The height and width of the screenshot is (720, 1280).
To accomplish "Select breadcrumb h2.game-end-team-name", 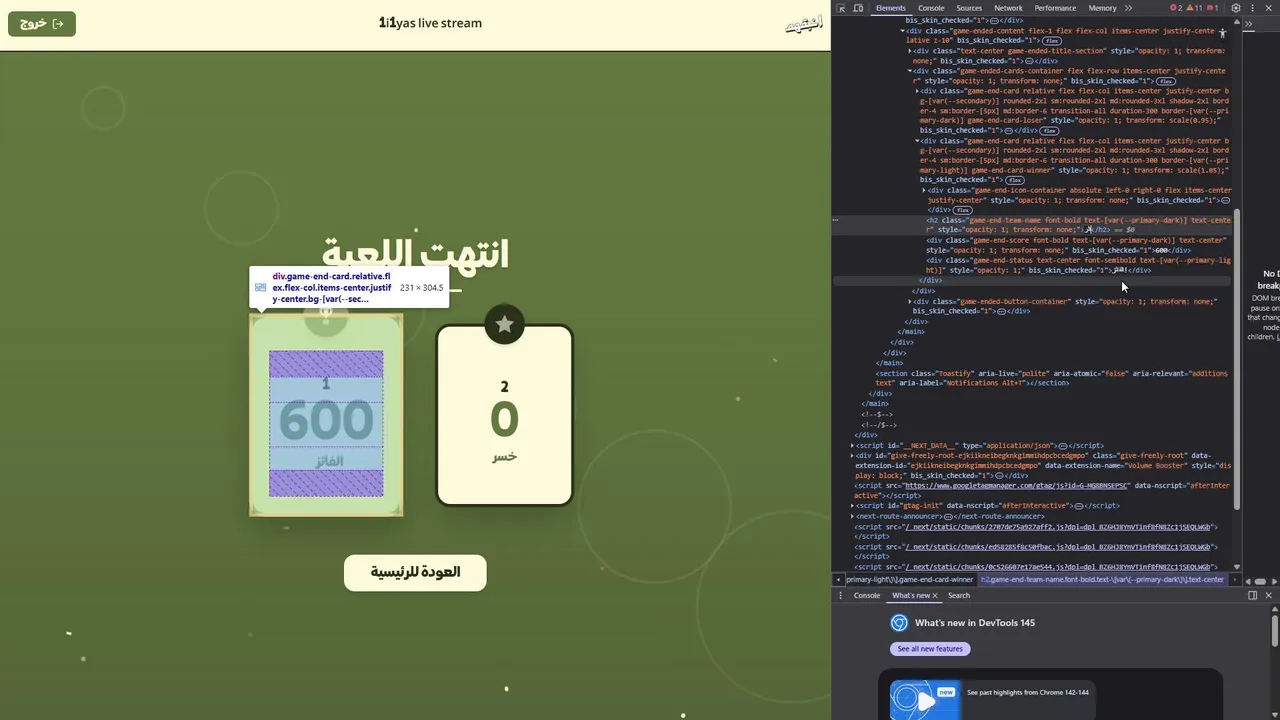I will coord(1102,579).
